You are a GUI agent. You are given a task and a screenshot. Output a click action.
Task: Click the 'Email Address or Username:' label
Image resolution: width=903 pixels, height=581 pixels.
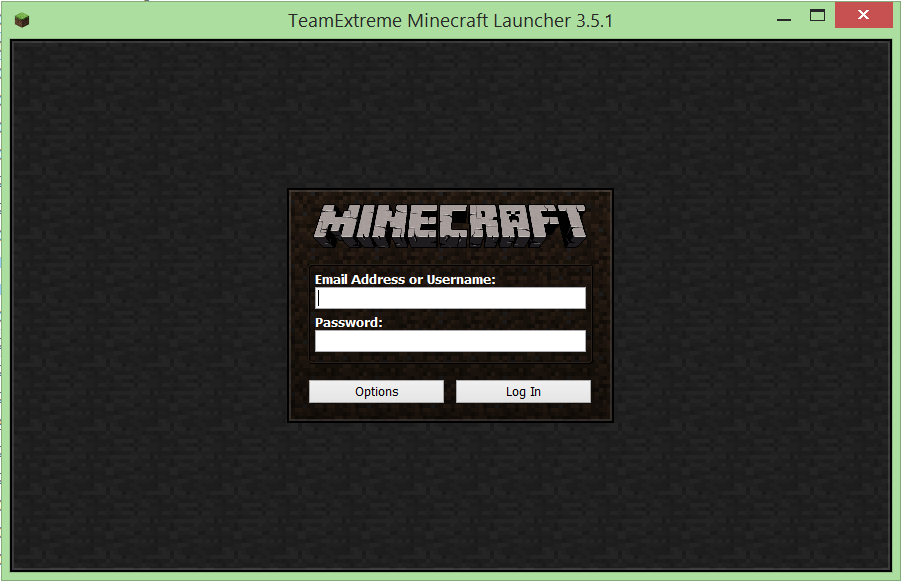[405, 279]
